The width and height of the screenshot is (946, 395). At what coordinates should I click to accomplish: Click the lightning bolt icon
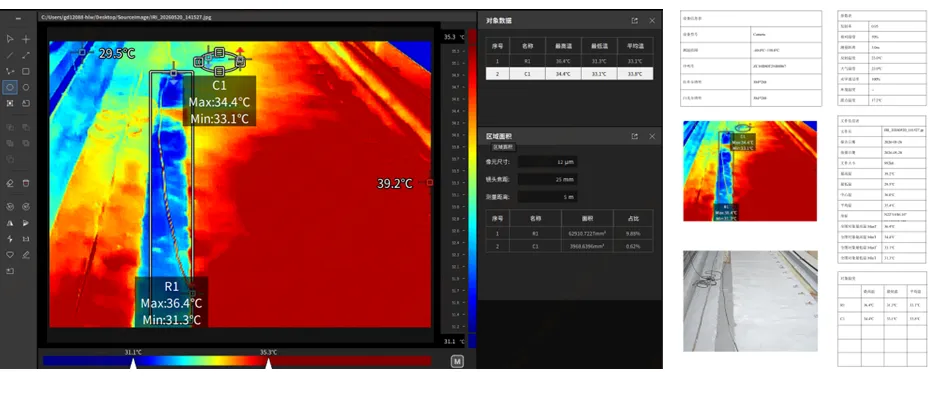(10, 239)
